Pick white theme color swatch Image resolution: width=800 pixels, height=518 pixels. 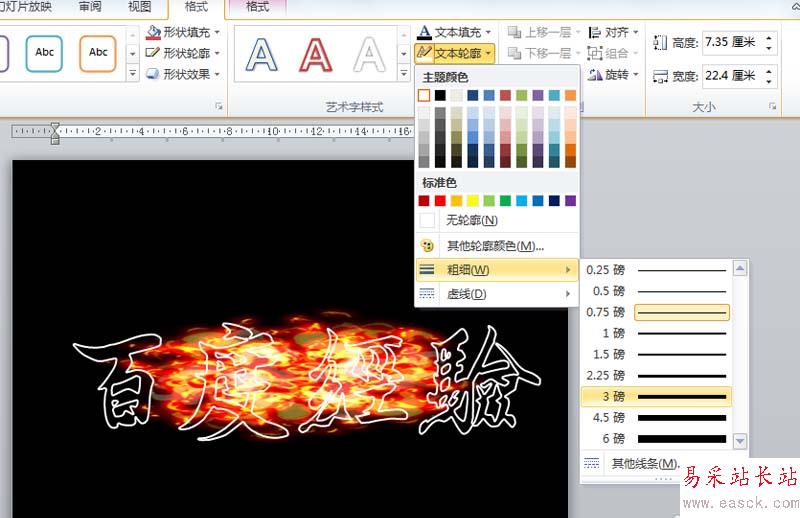coord(424,95)
